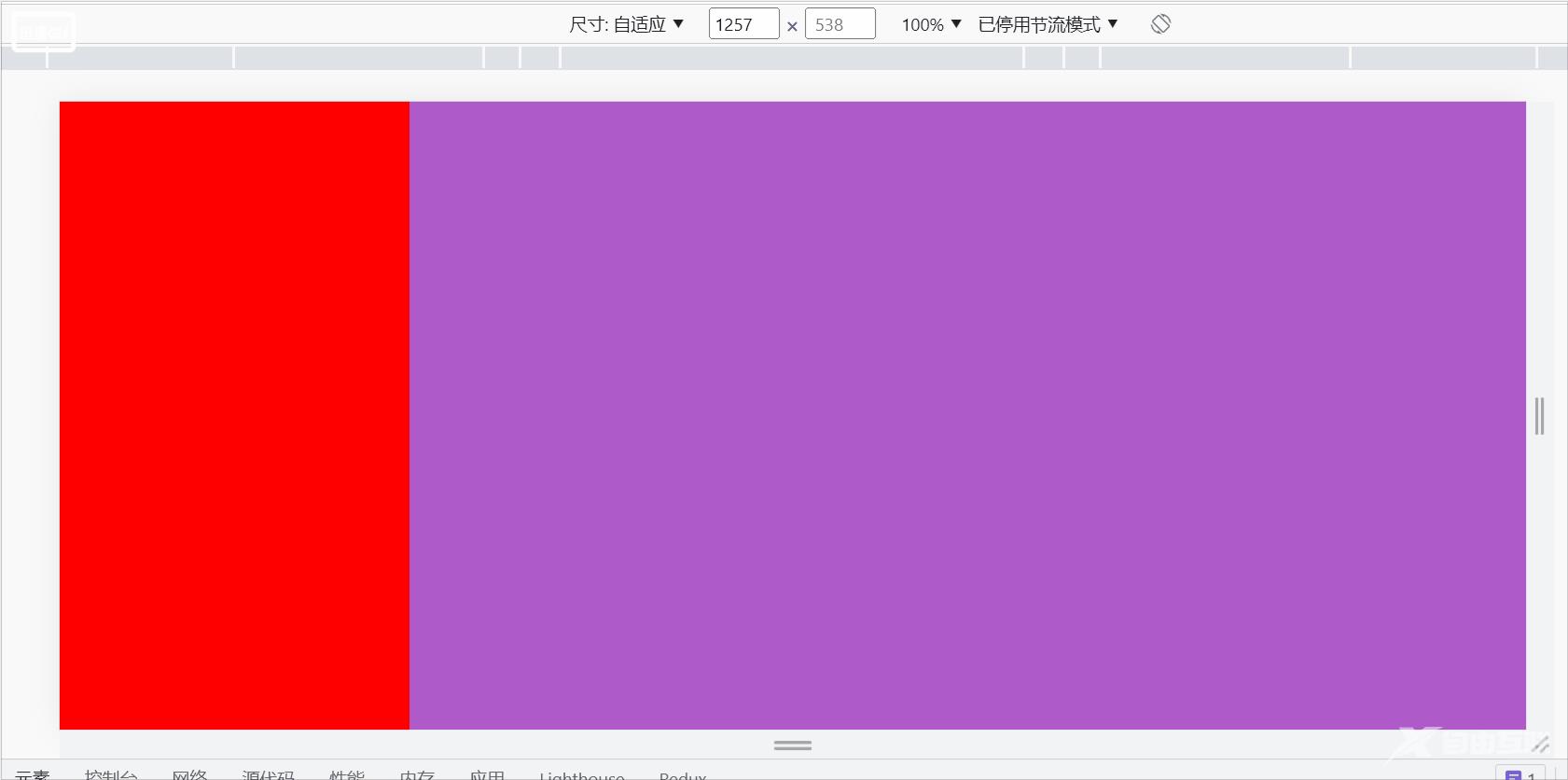Click the logo in top-left corner
Image resolution: width=1568 pixels, height=780 pixels.
click(43, 33)
